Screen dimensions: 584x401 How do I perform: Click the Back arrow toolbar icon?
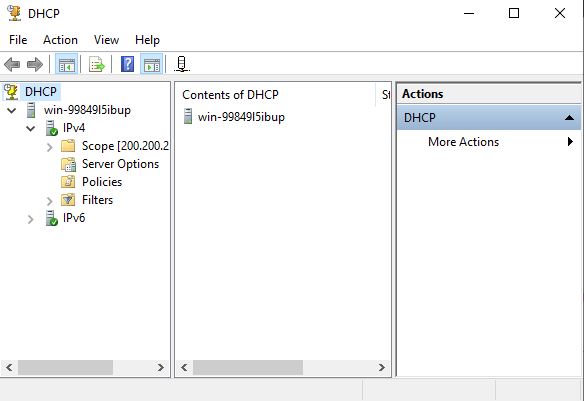(x=12, y=64)
